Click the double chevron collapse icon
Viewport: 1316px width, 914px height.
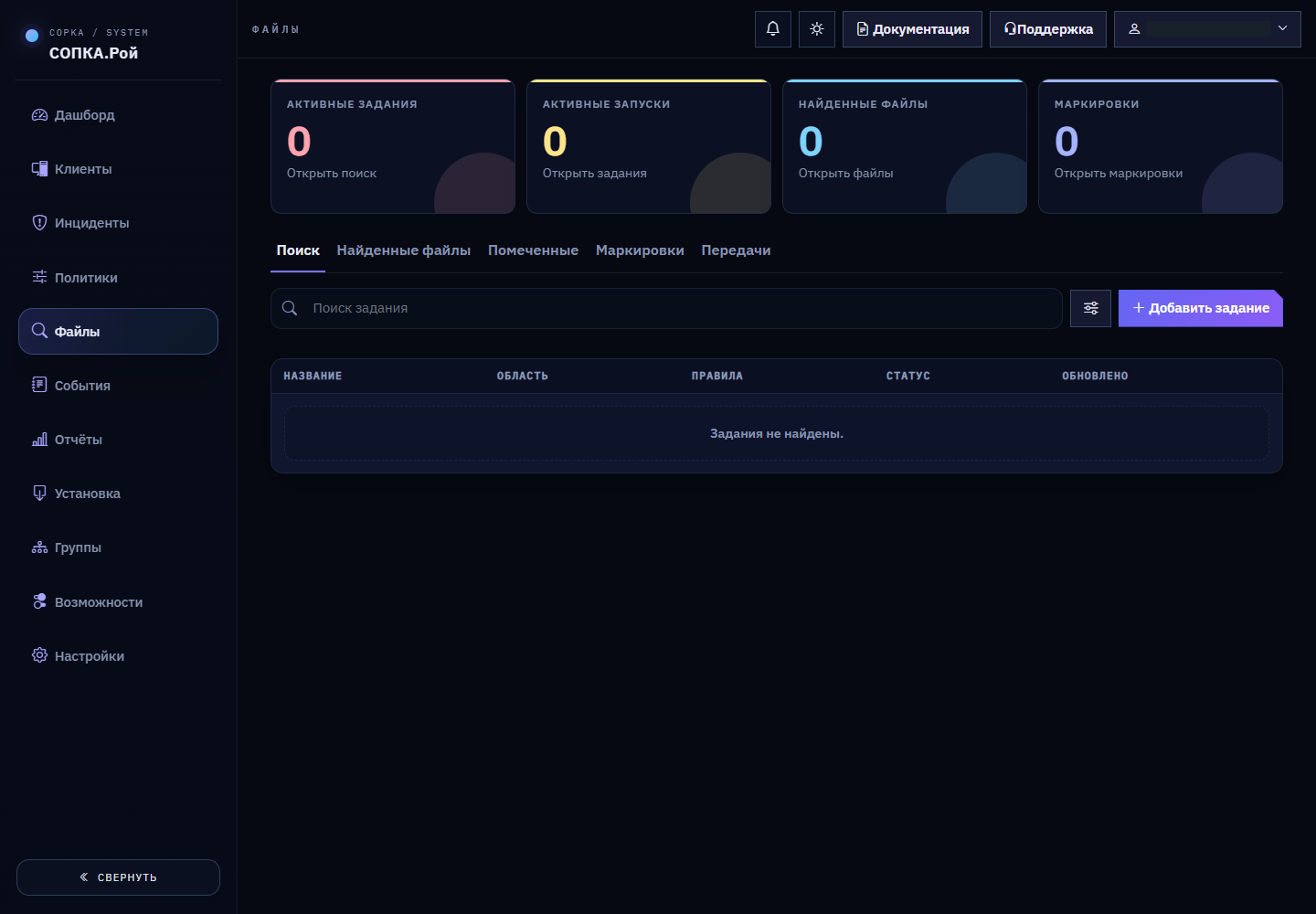tap(84, 877)
